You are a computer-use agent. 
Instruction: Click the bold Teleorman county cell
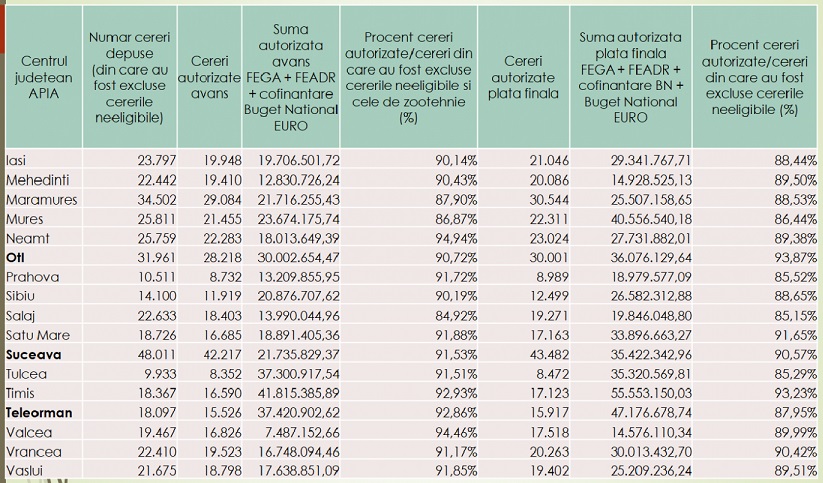coord(39,413)
